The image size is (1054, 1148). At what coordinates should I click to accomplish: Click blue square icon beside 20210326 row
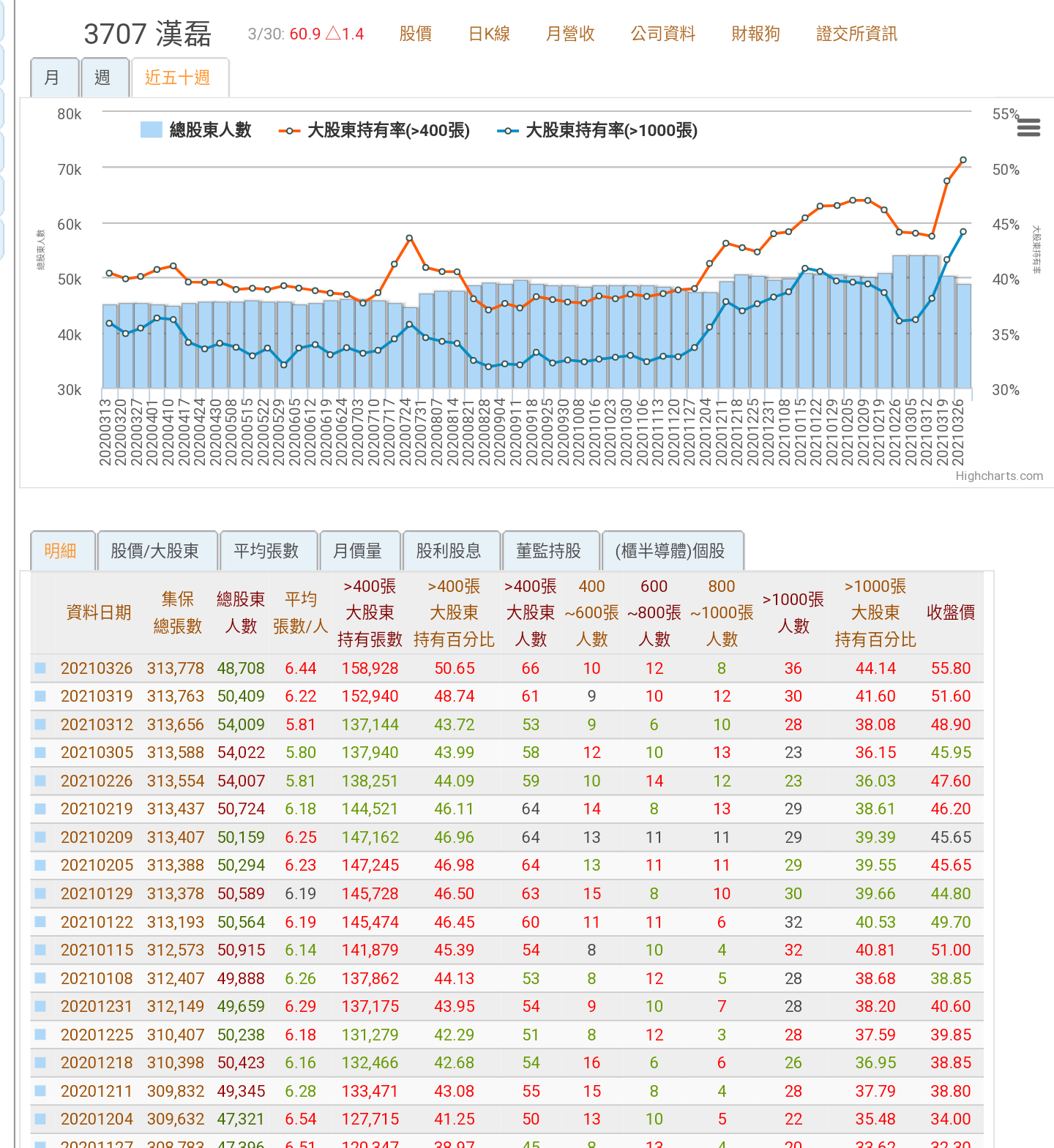[x=41, y=668]
